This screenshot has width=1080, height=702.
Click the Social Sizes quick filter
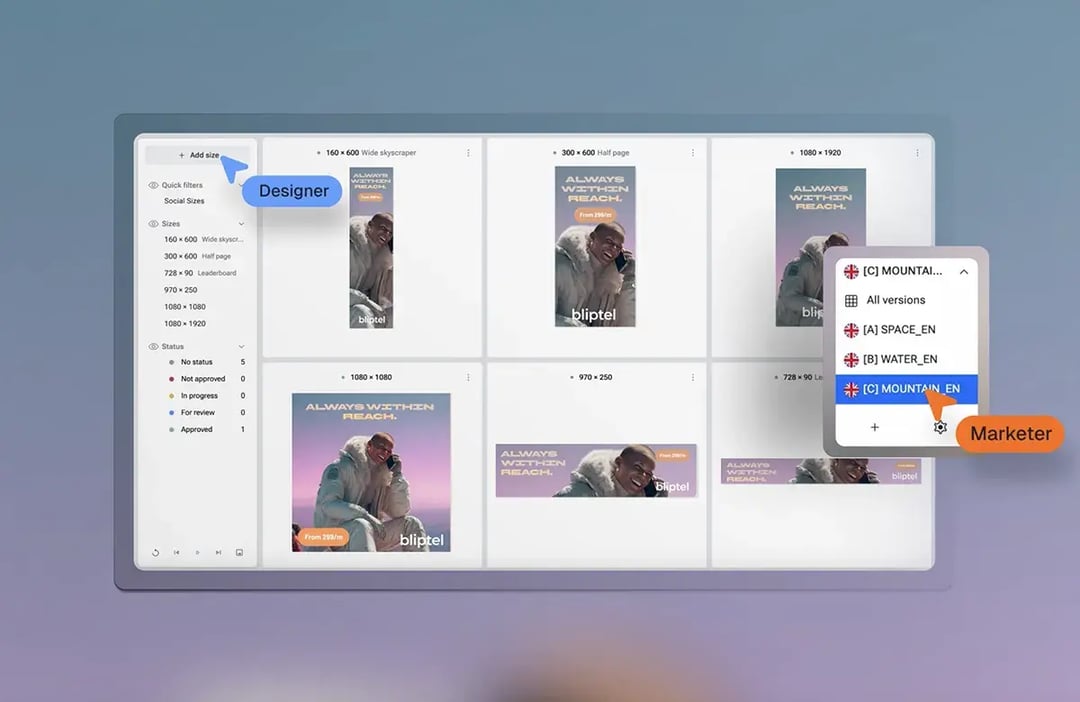pos(186,201)
